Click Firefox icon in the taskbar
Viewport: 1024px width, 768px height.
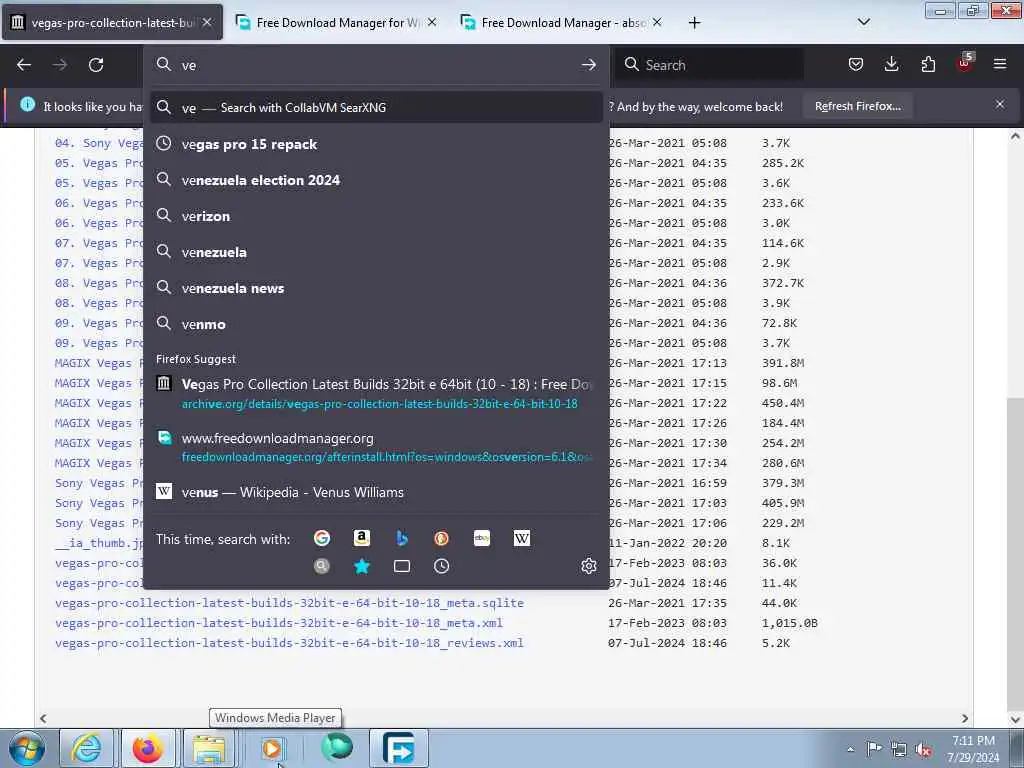(x=148, y=748)
